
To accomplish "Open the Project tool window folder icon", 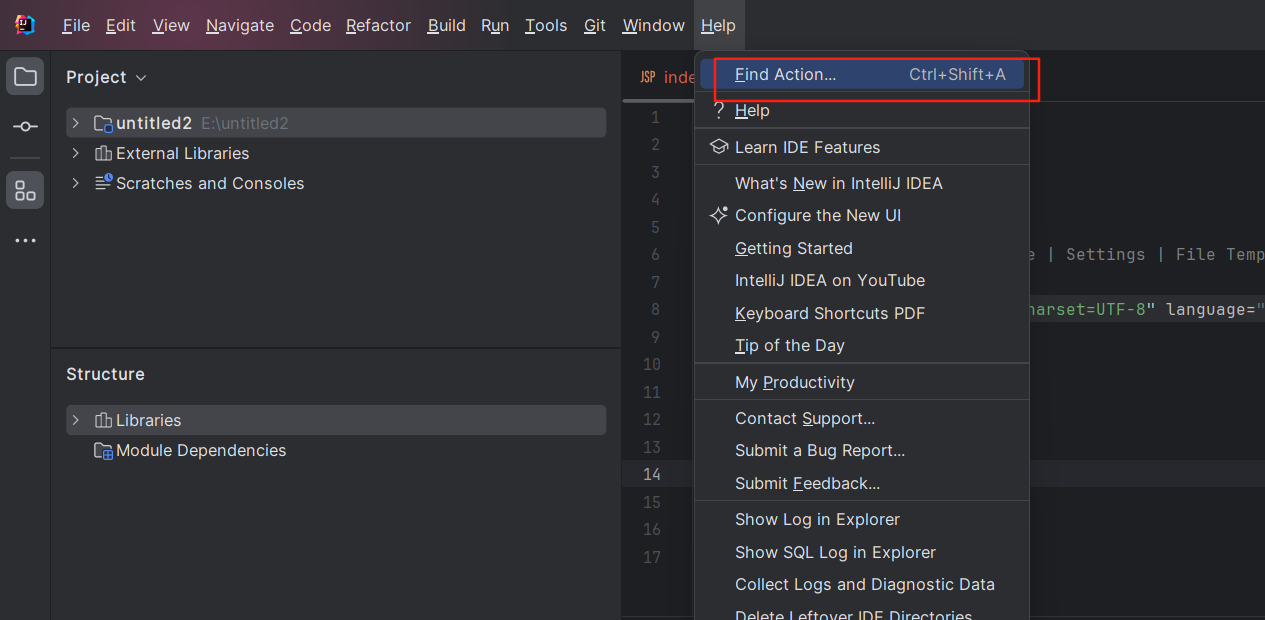I will (25, 77).
